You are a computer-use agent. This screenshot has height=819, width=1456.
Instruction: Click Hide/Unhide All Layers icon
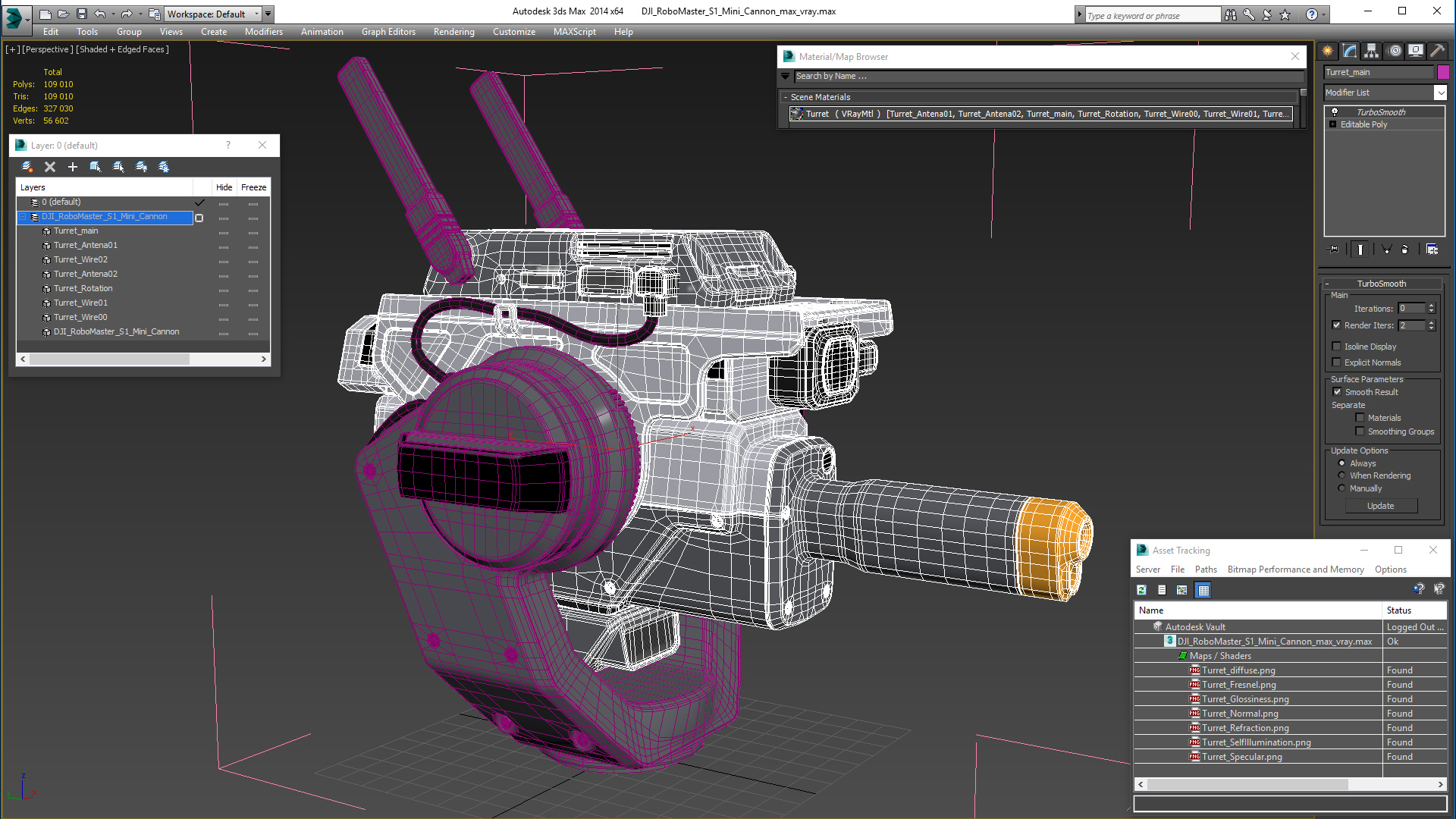click(x=141, y=167)
